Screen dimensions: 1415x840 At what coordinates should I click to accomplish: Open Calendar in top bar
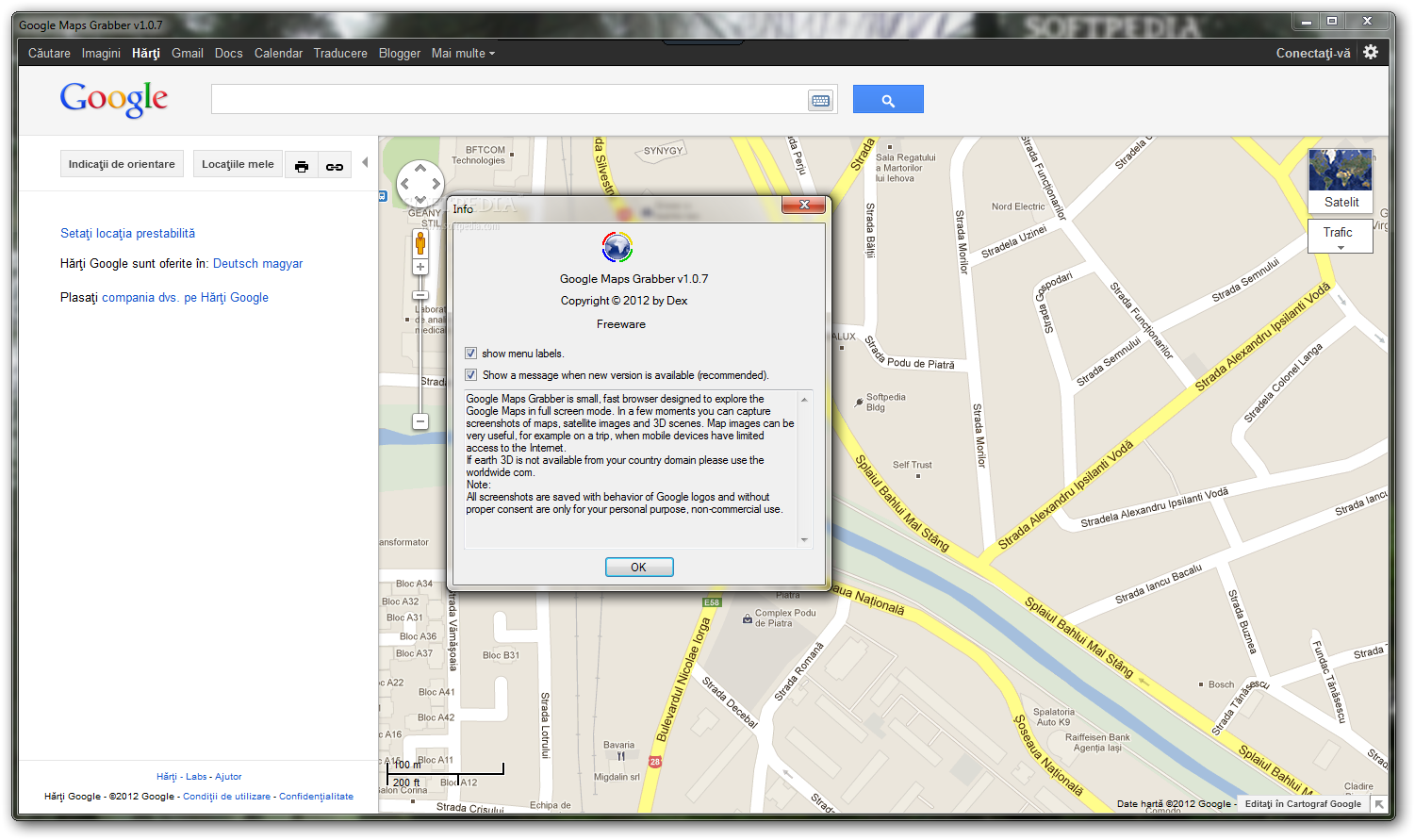(278, 53)
